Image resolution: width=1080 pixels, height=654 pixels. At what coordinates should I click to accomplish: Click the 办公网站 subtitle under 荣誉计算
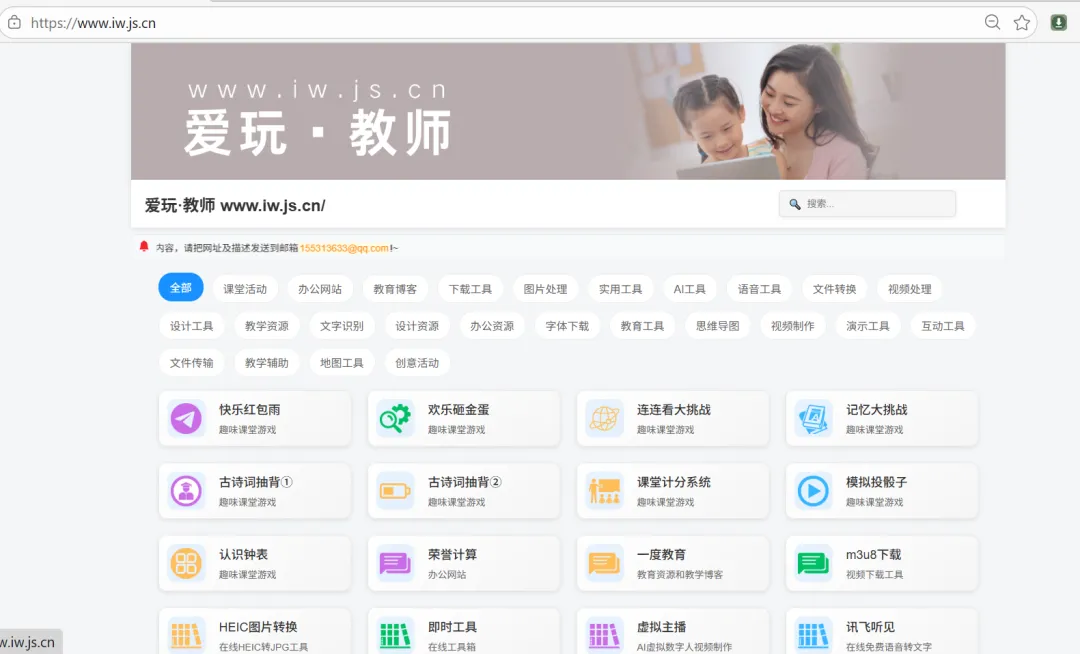click(447, 574)
